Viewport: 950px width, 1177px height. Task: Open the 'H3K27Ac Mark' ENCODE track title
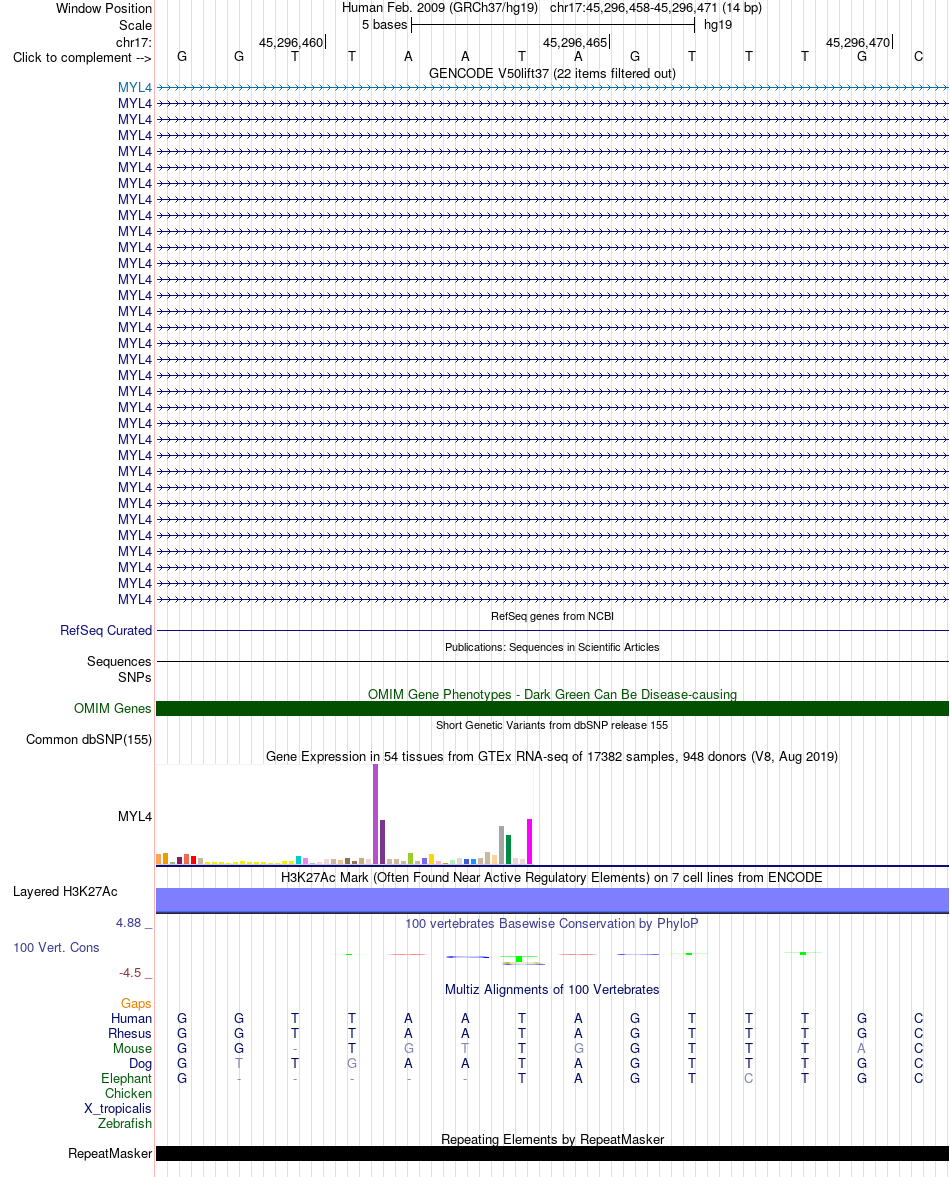(552, 877)
